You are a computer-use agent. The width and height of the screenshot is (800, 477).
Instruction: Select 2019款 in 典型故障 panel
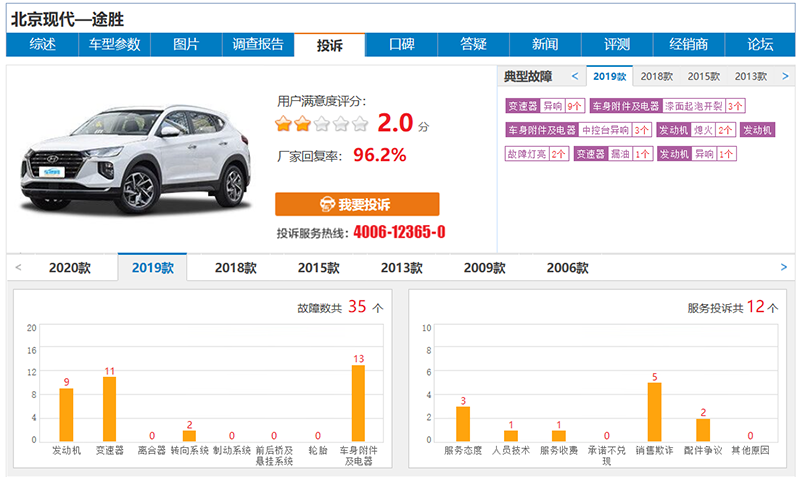point(610,77)
